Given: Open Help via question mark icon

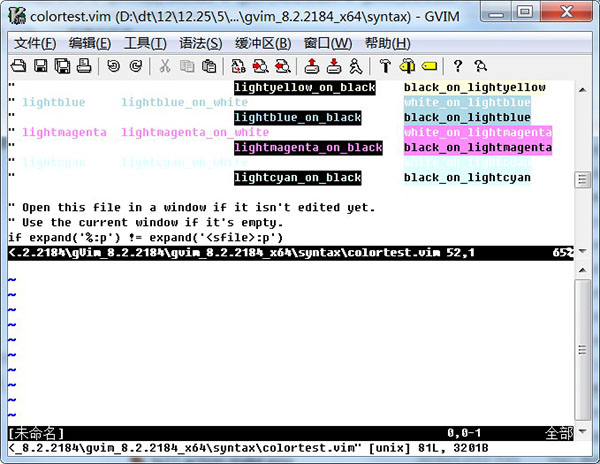Looking at the screenshot, I should pos(458,66).
